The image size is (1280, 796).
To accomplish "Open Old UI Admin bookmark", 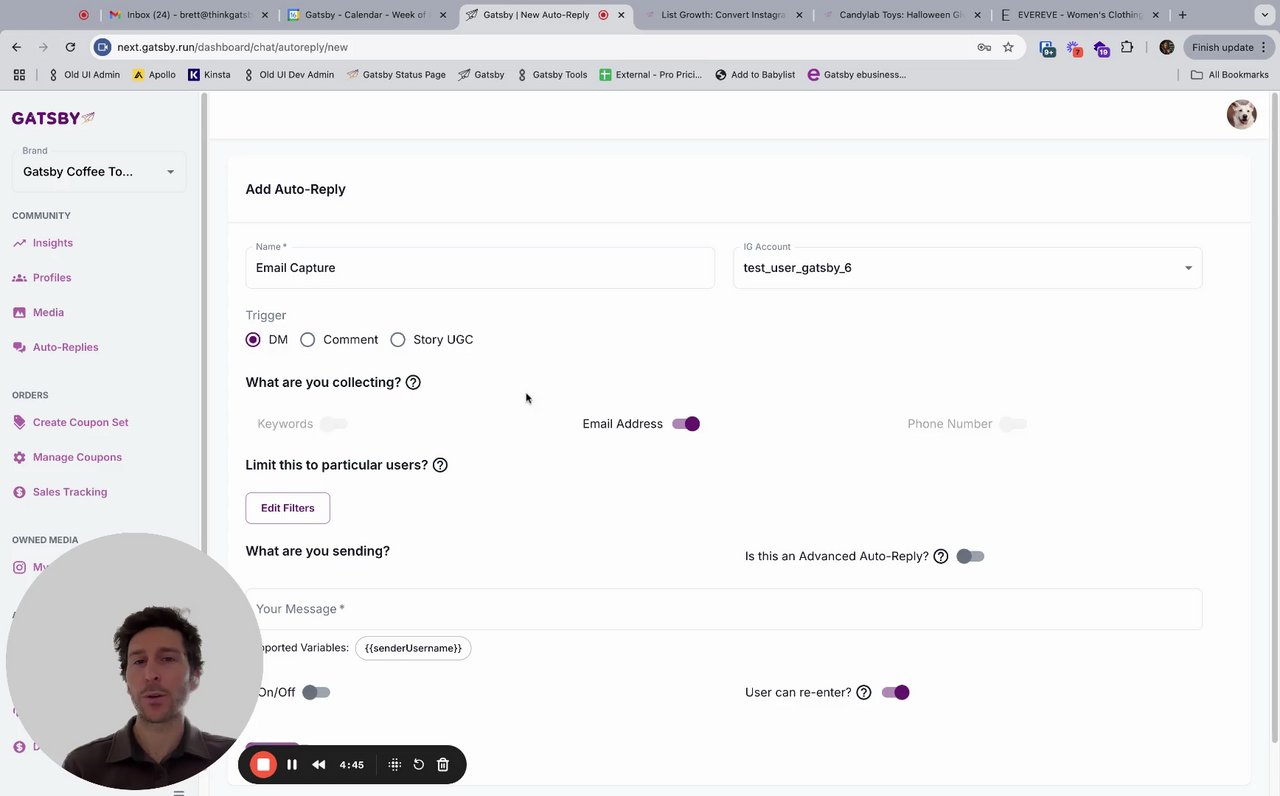I will [x=84, y=75].
